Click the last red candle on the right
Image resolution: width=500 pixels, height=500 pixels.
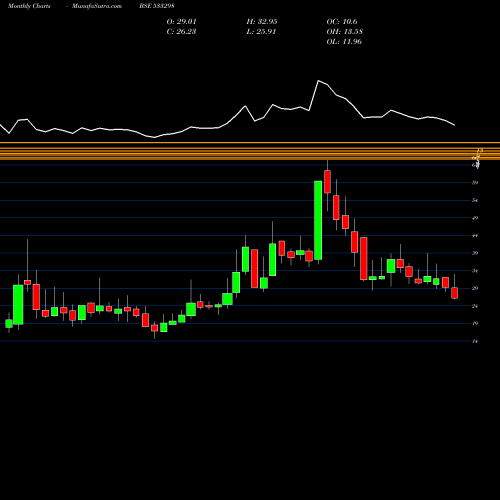pos(454,293)
